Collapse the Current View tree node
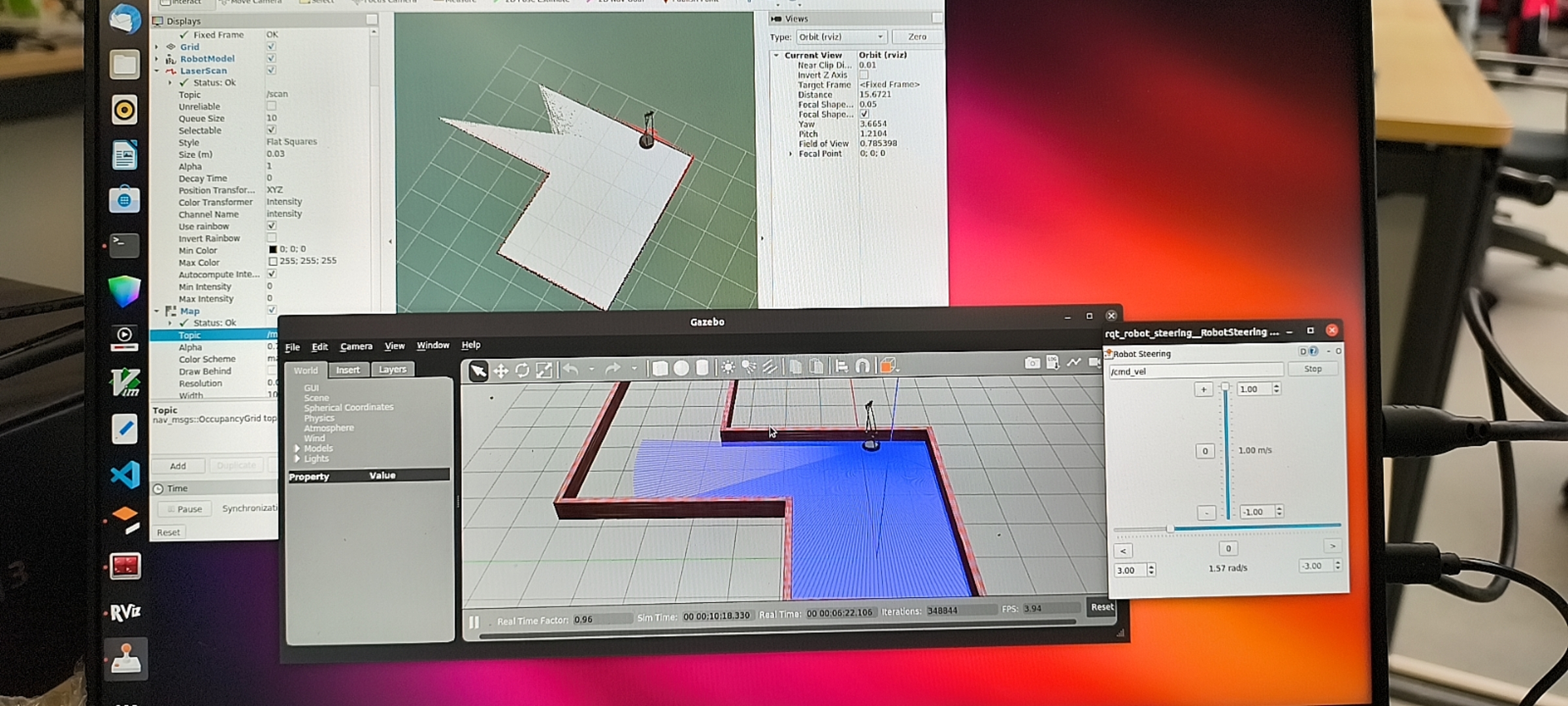 (776, 56)
